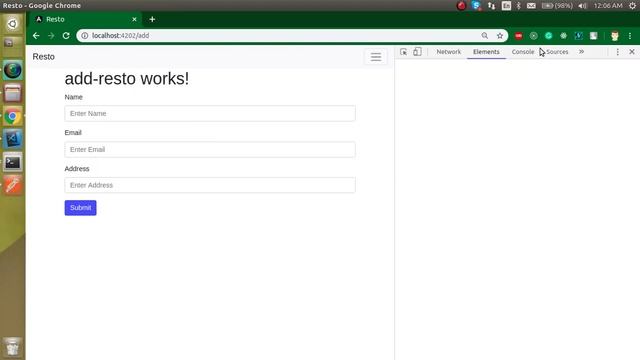The width and height of the screenshot is (640, 360).
Task: Open DevTools customize three-dot menu
Action: tap(618, 52)
